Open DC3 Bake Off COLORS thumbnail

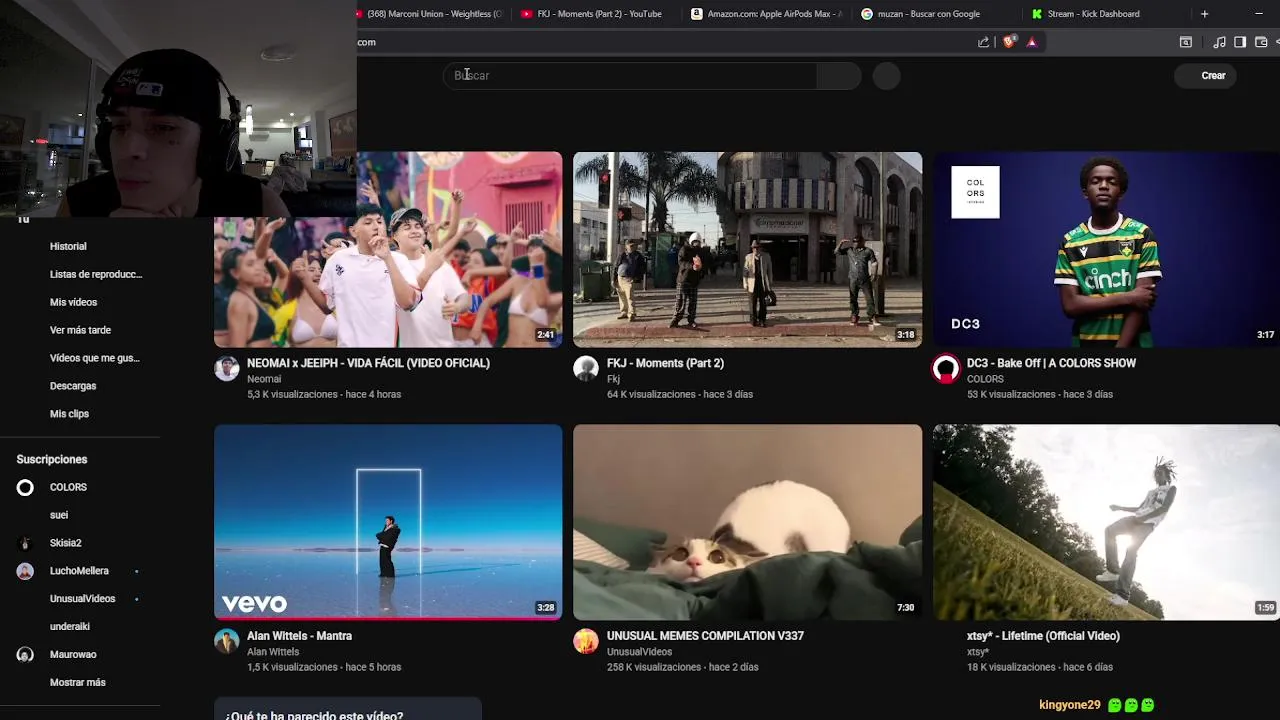1106,249
